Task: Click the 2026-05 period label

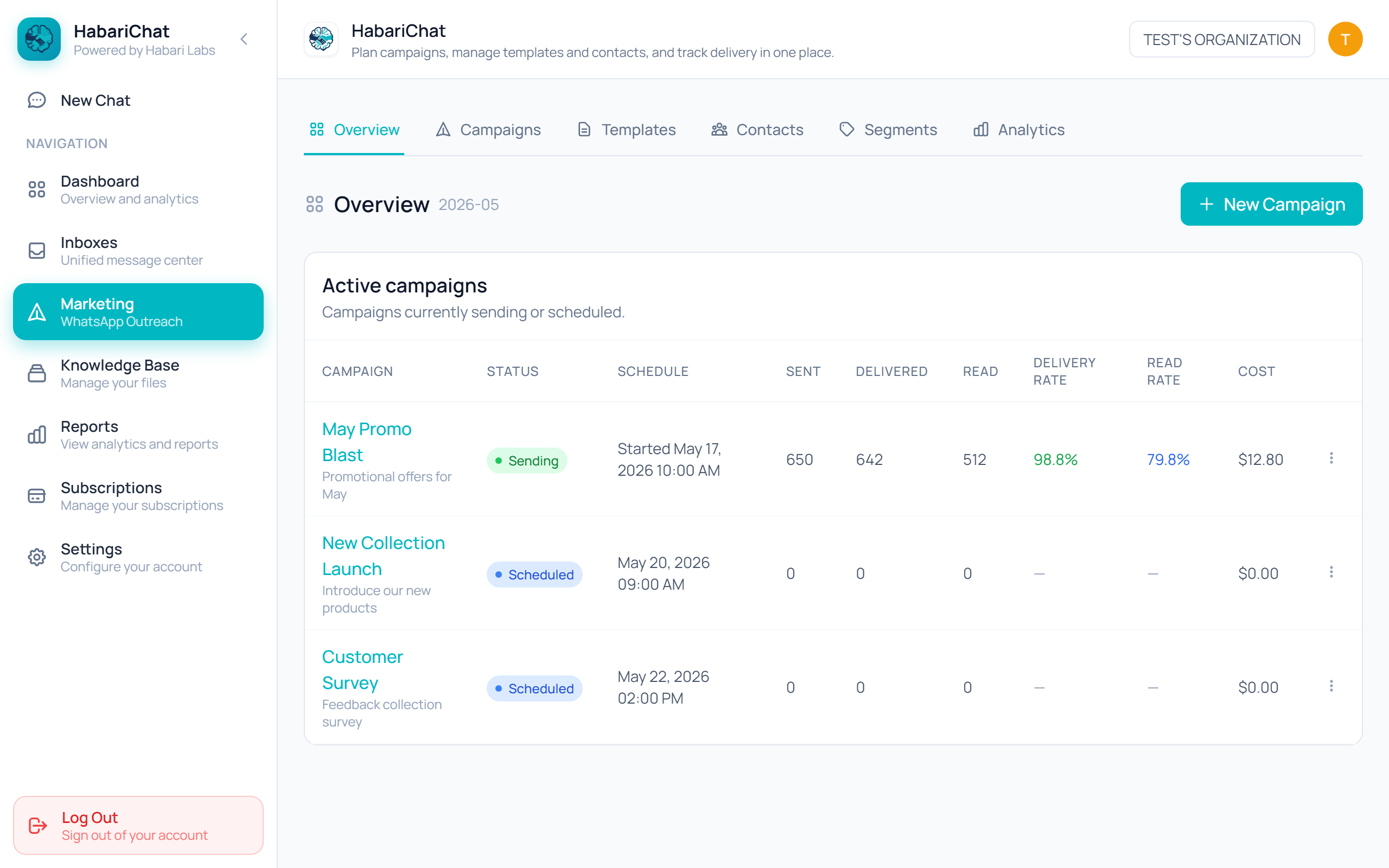Action: pyautogui.click(x=468, y=205)
